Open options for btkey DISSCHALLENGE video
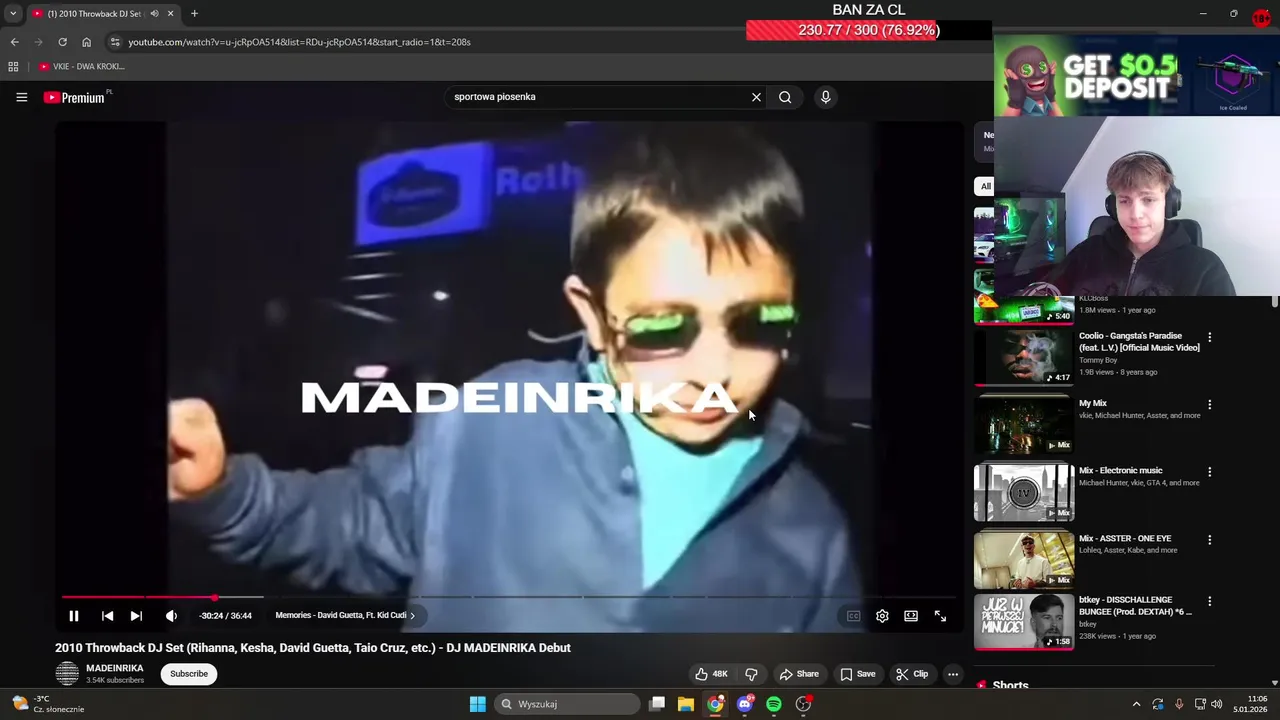The image size is (1280, 720). (1209, 602)
